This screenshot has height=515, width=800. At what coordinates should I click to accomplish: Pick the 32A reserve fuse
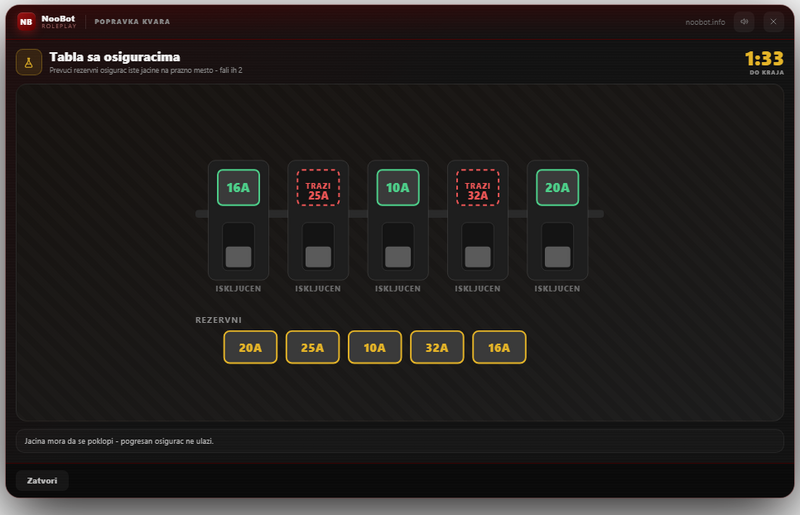pyautogui.click(x=437, y=348)
